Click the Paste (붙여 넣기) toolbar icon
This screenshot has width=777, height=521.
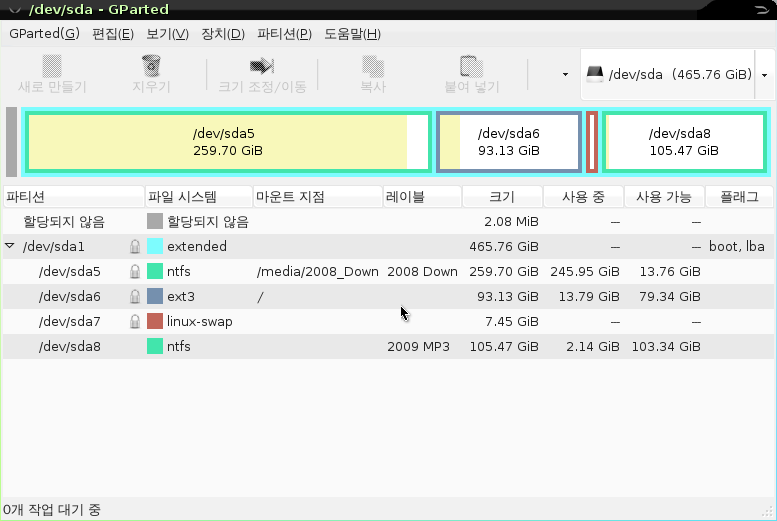click(471, 66)
